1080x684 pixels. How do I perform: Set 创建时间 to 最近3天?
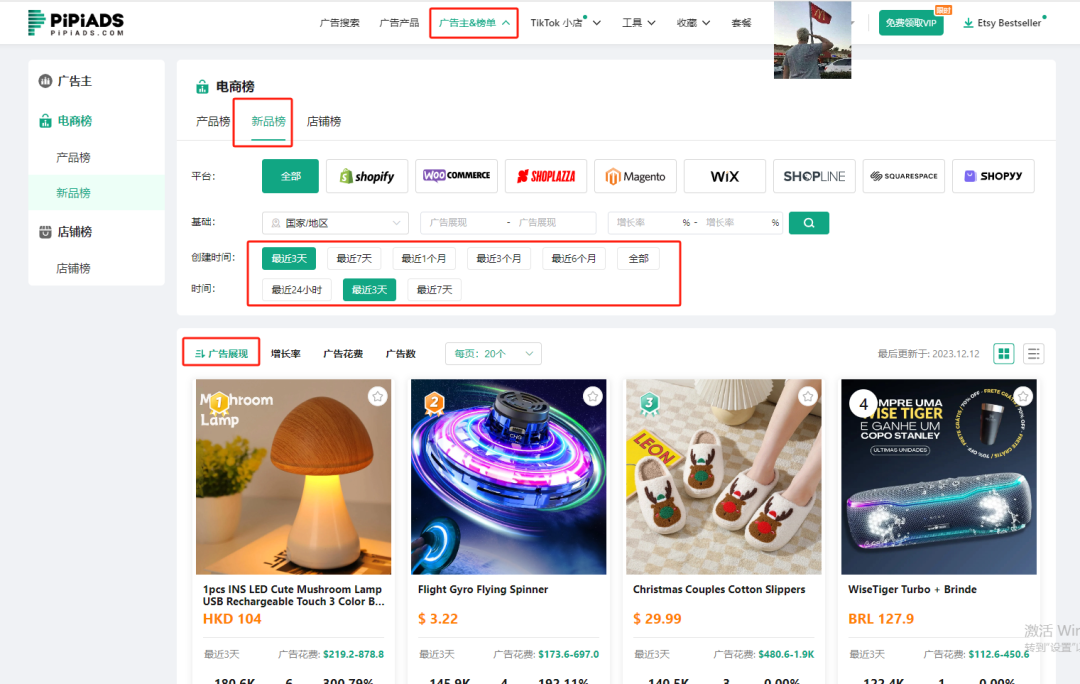(289, 258)
